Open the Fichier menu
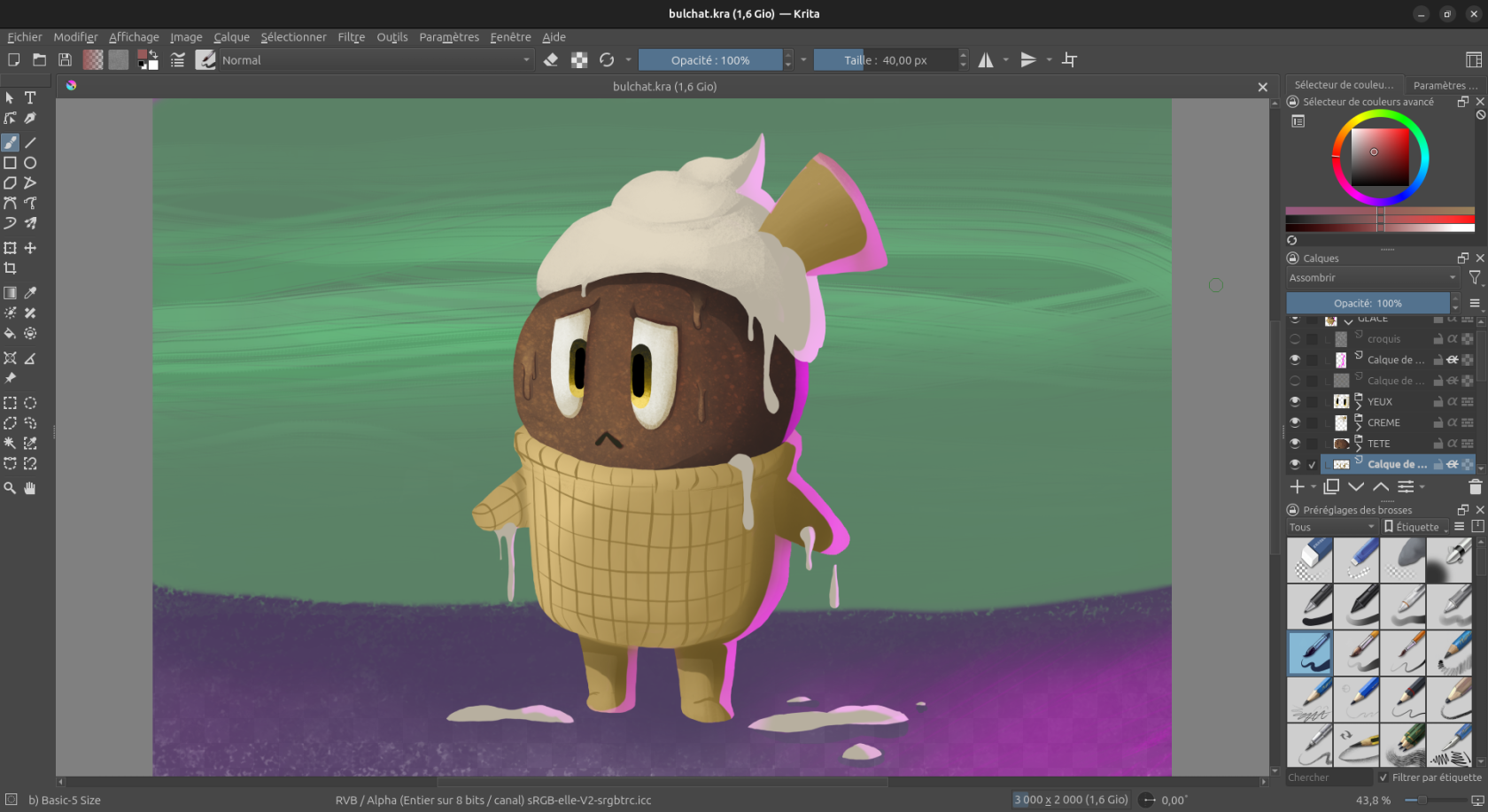Viewport: 1488px width, 812px height. pyautogui.click(x=25, y=37)
